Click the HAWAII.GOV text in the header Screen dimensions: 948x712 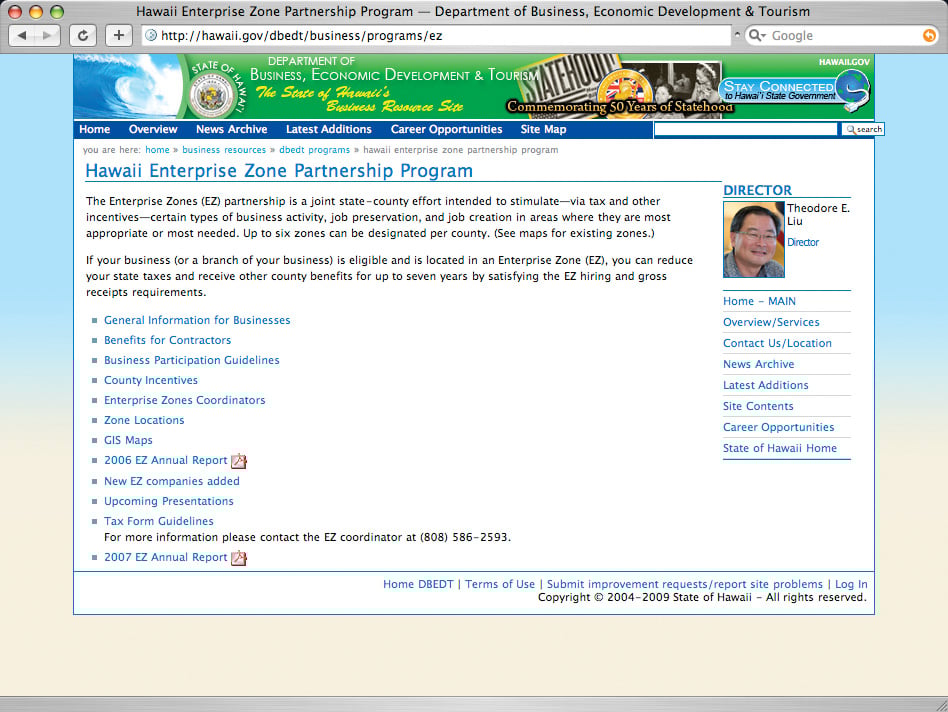(x=844, y=62)
